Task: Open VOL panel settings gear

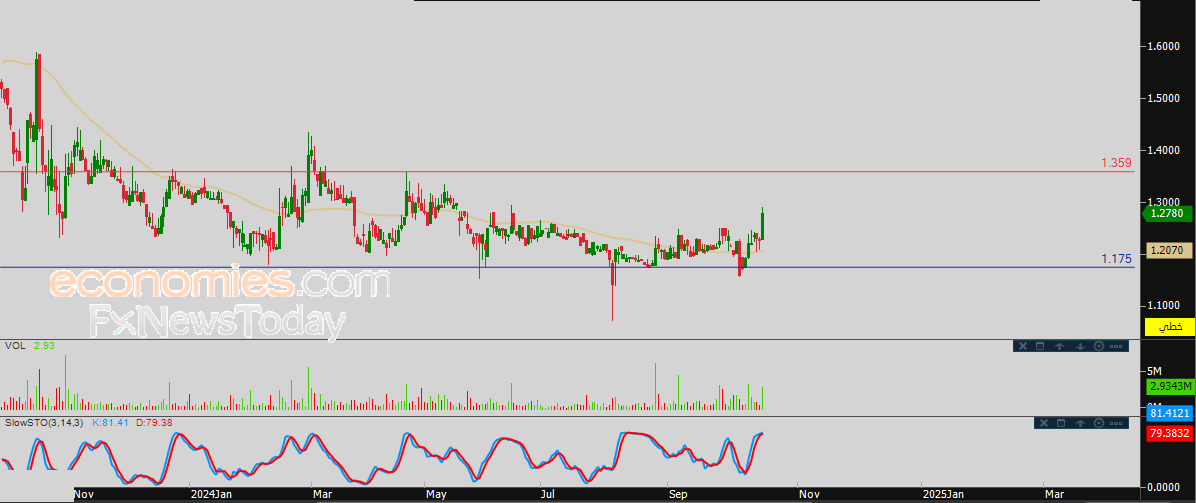Action: [x=1098, y=347]
